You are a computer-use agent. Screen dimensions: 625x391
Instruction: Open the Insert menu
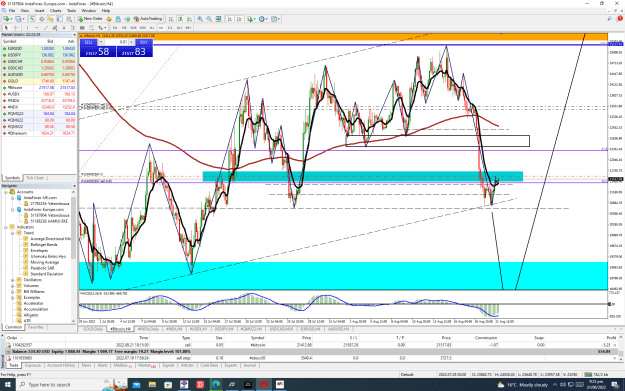click(39, 11)
